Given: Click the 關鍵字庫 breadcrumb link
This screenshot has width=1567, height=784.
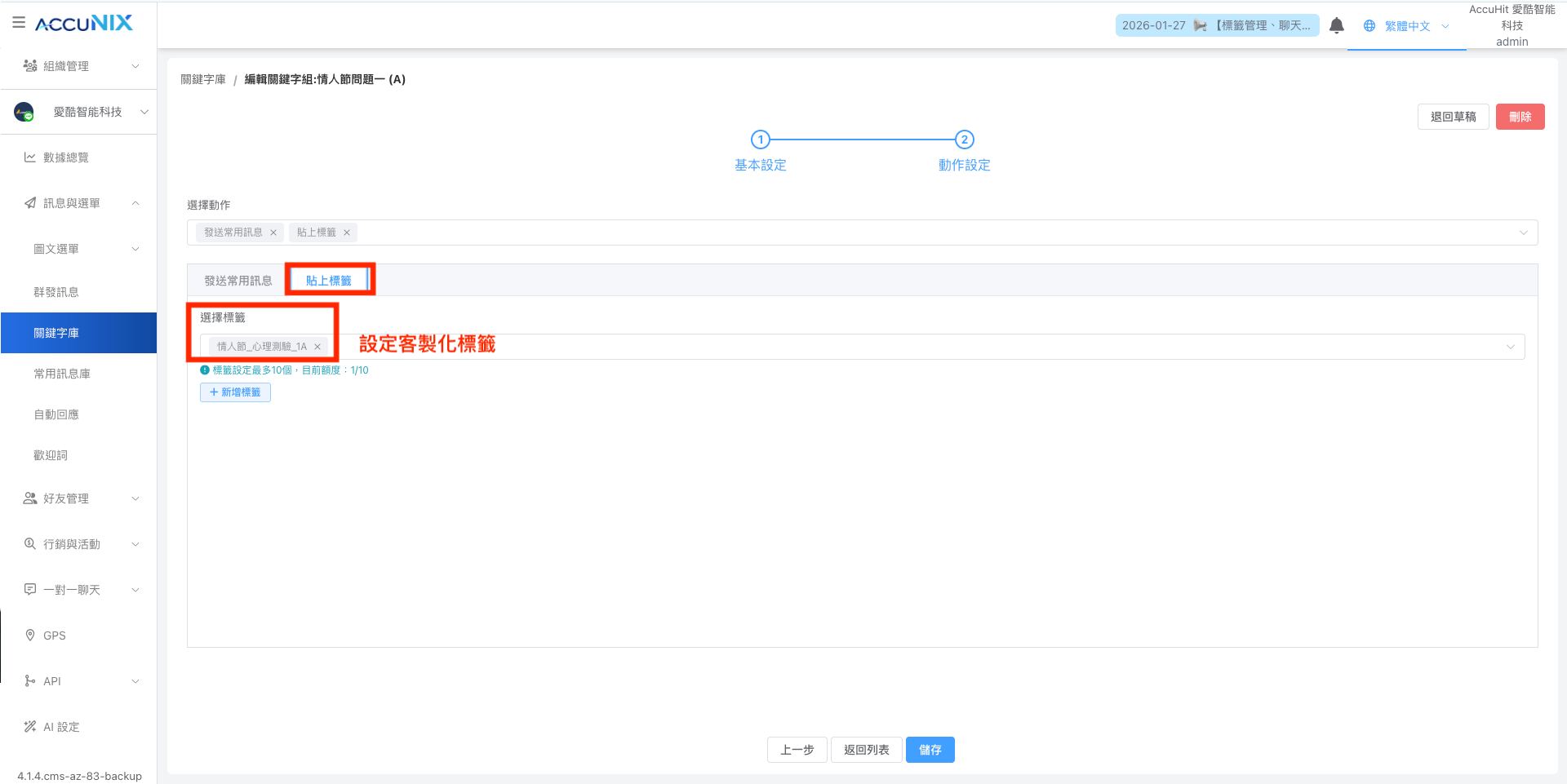Looking at the screenshot, I should [x=203, y=79].
